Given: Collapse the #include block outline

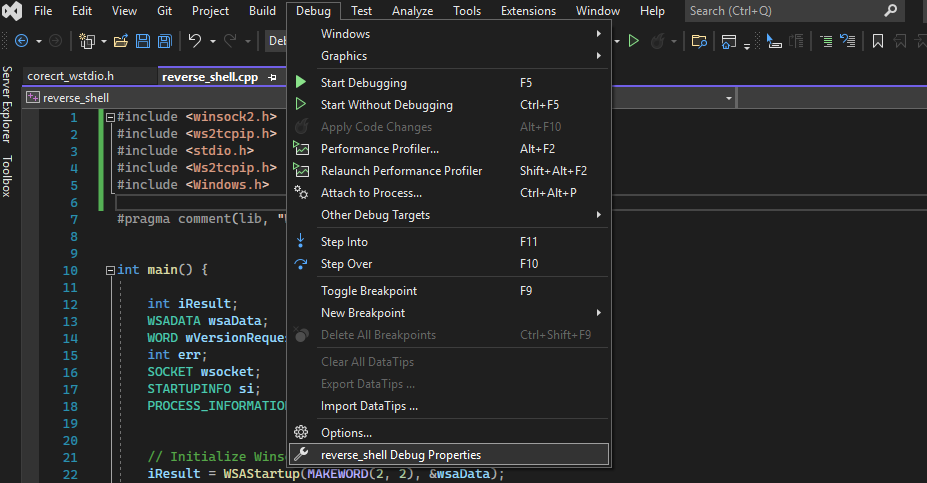Looking at the screenshot, I should click(x=110, y=117).
